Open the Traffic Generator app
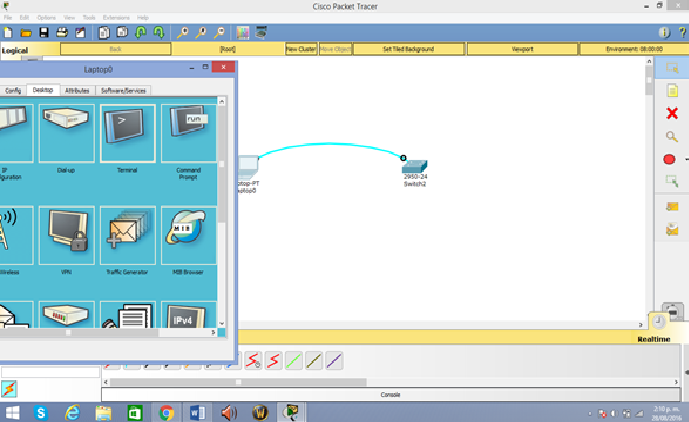689x422 pixels. 127,235
